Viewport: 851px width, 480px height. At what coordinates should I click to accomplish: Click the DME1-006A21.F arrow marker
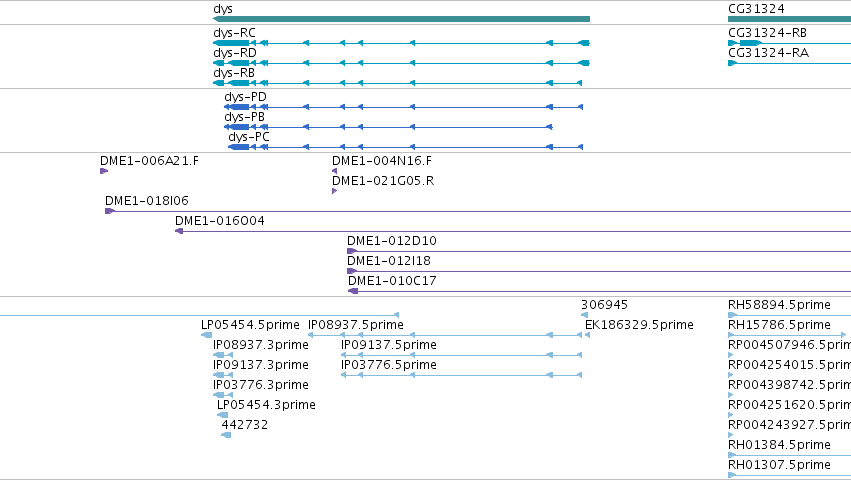click(x=104, y=171)
